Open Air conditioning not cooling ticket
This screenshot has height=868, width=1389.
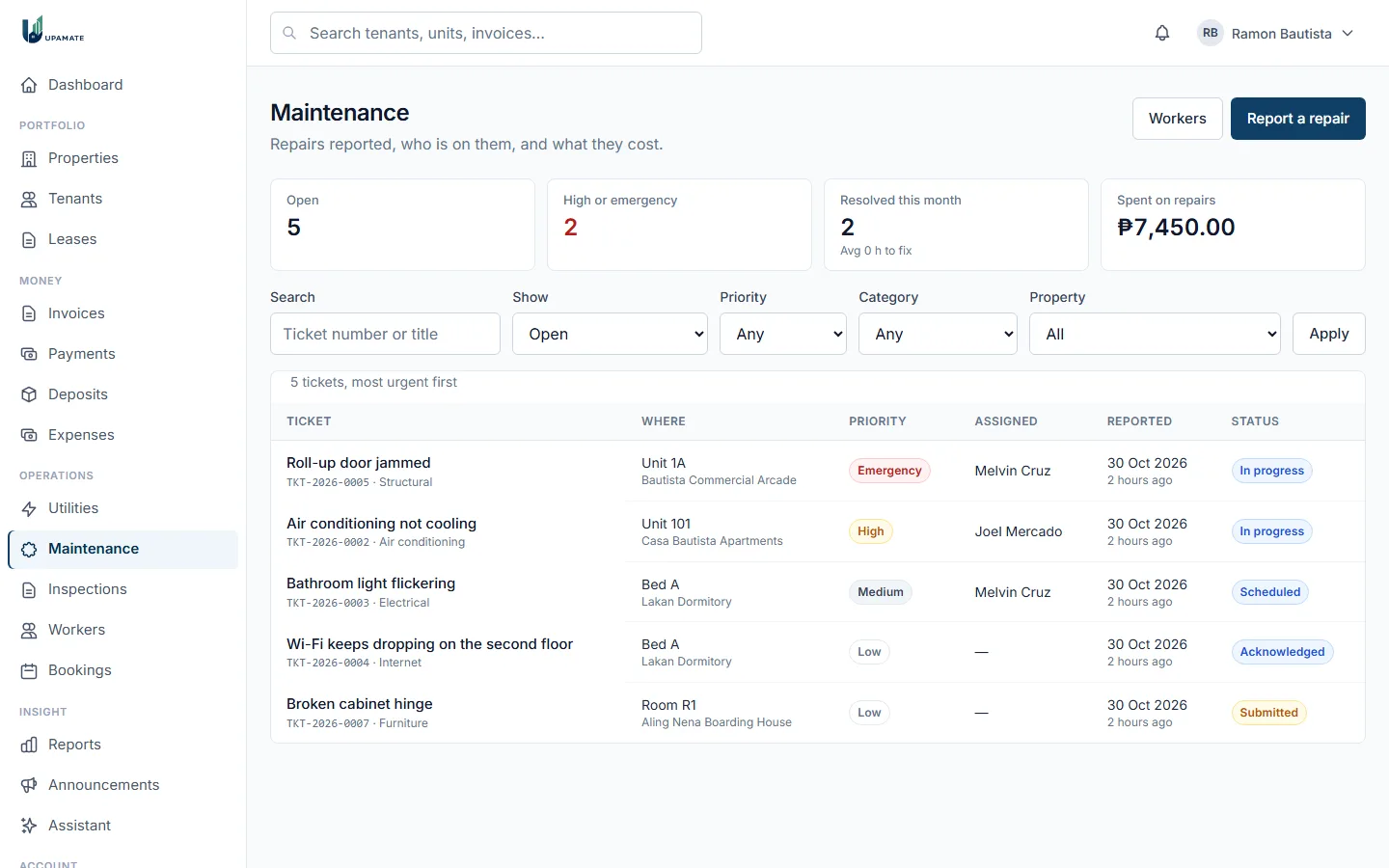[x=381, y=524]
